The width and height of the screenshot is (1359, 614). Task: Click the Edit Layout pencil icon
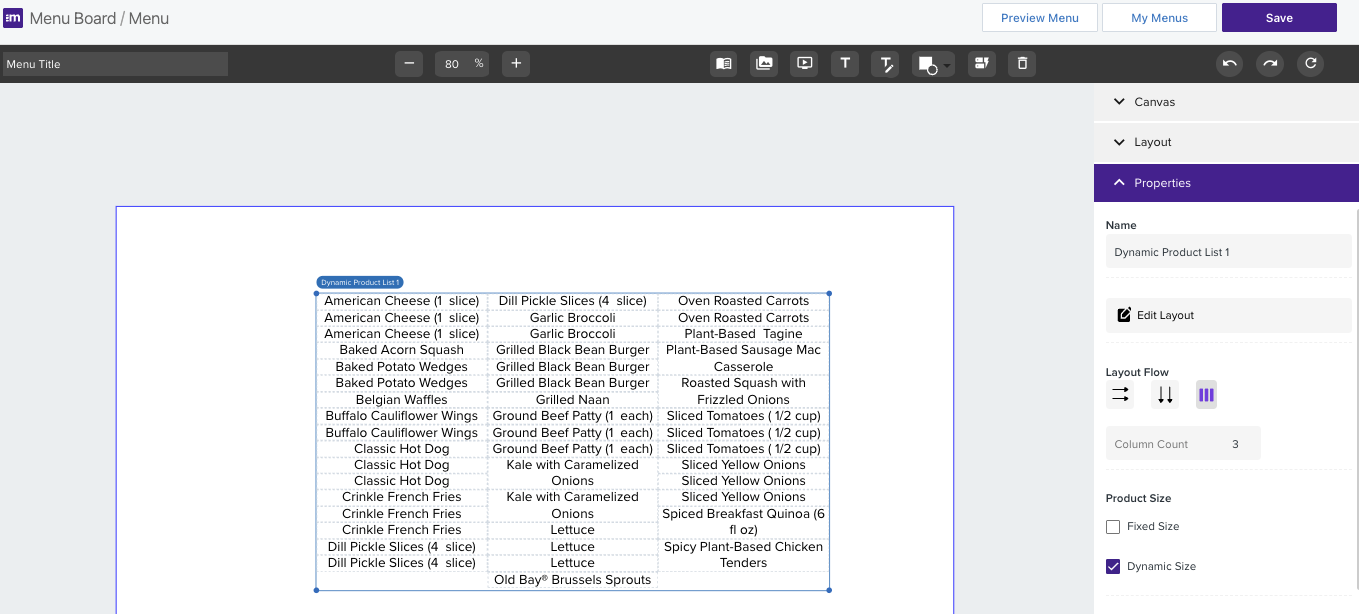[x=1124, y=315]
